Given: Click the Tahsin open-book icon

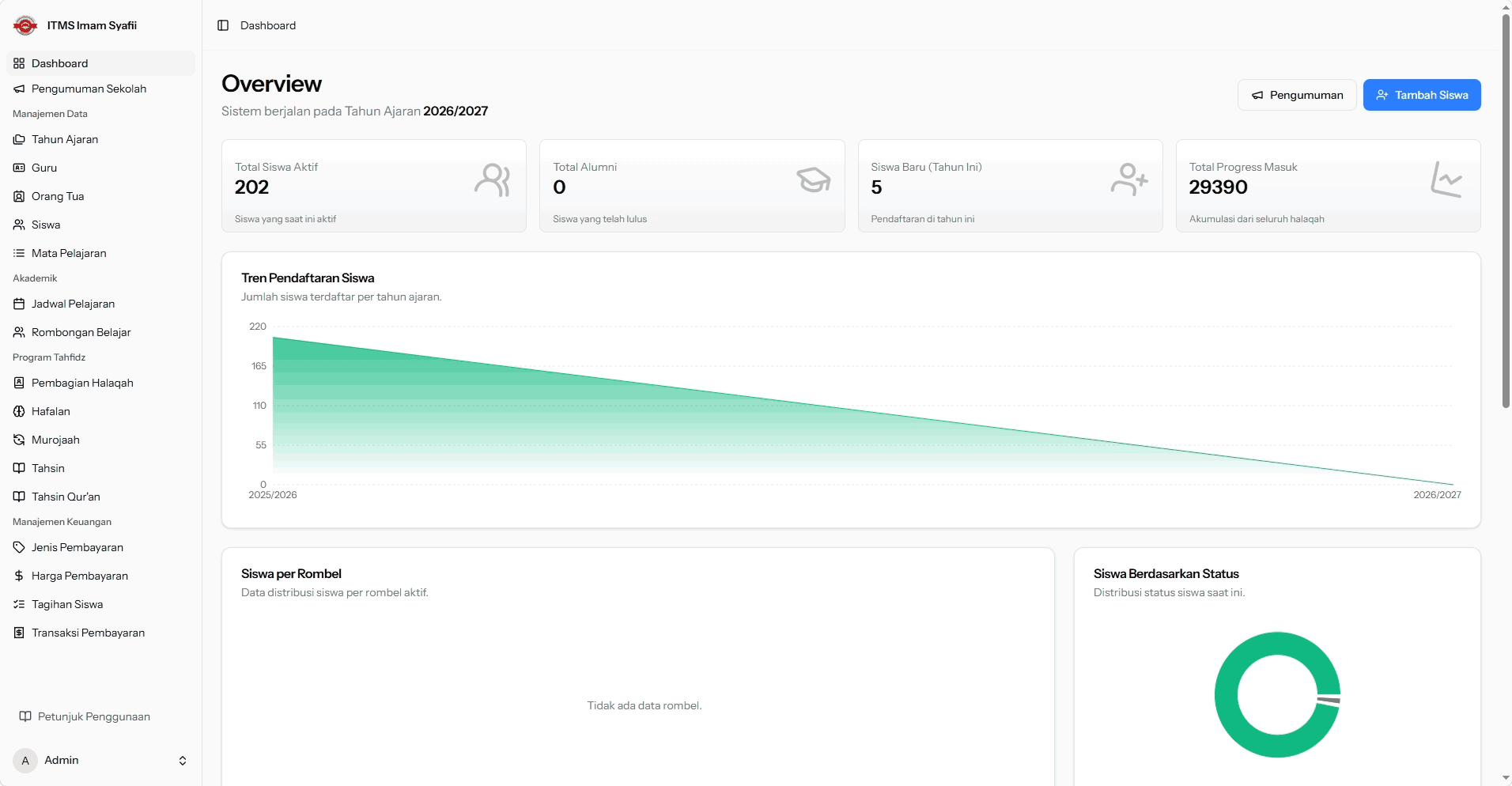Looking at the screenshot, I should tap(19, 468).
